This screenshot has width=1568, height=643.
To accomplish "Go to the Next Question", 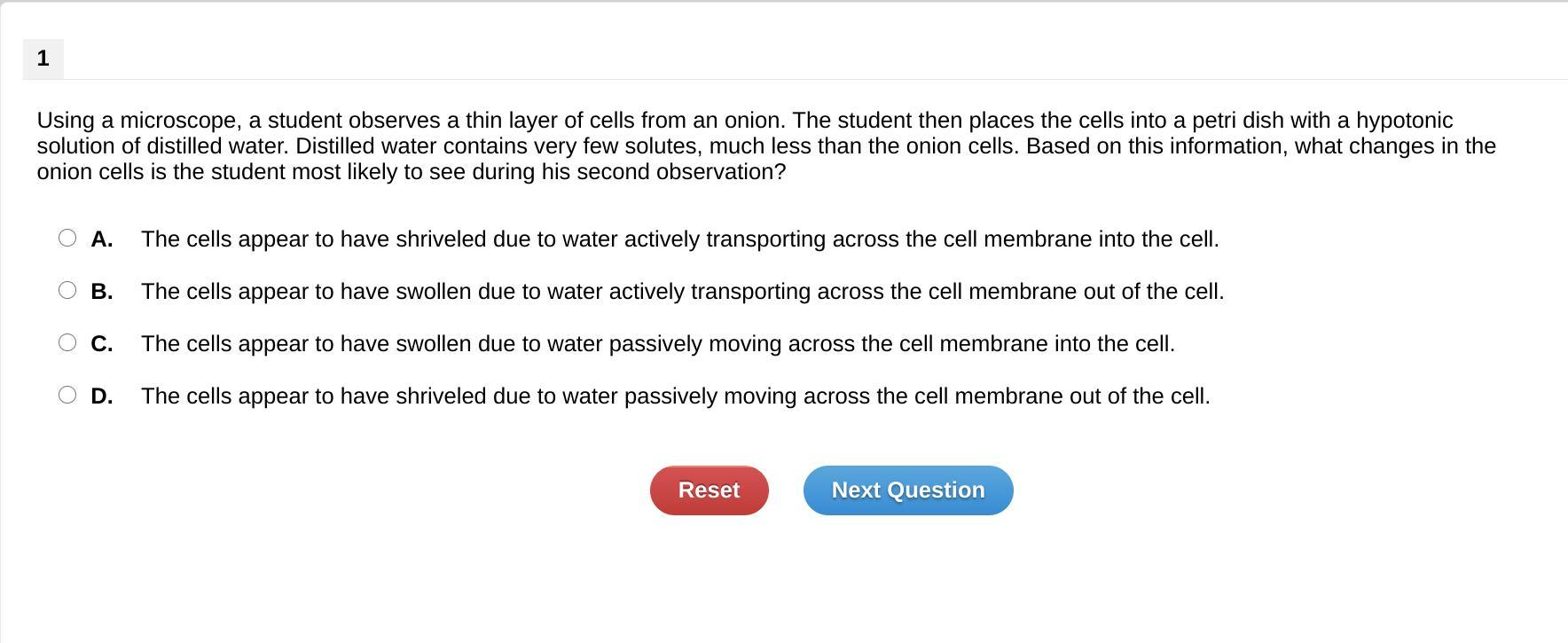I will [908, 490].
